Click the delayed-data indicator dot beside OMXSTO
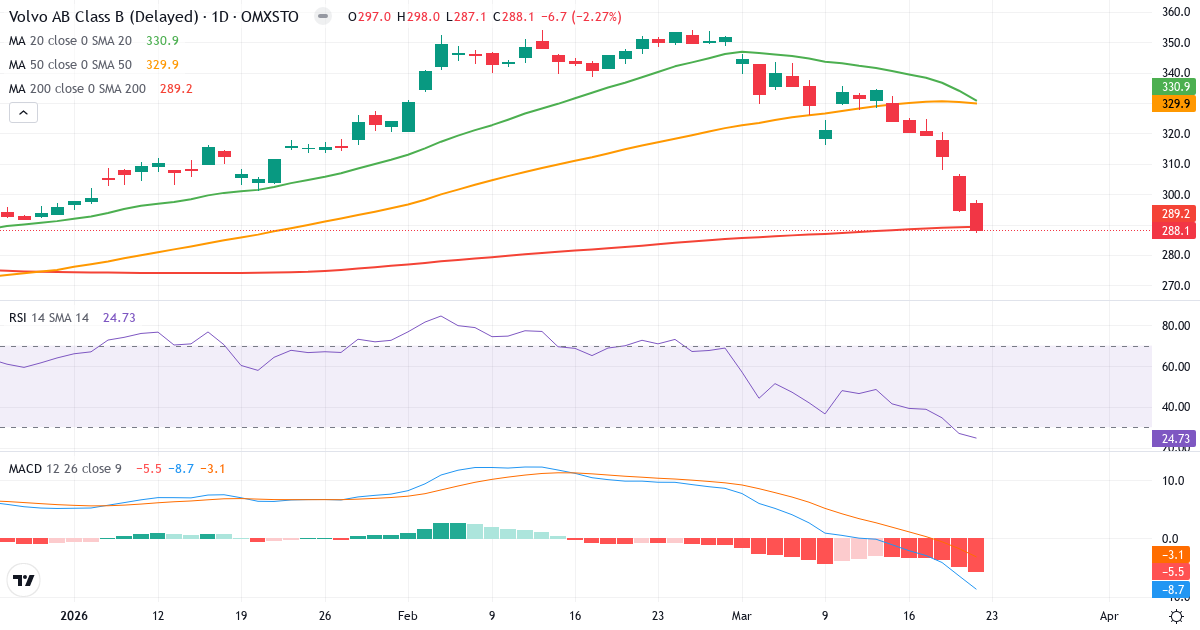1200x630 pixels. coord(320,16)
